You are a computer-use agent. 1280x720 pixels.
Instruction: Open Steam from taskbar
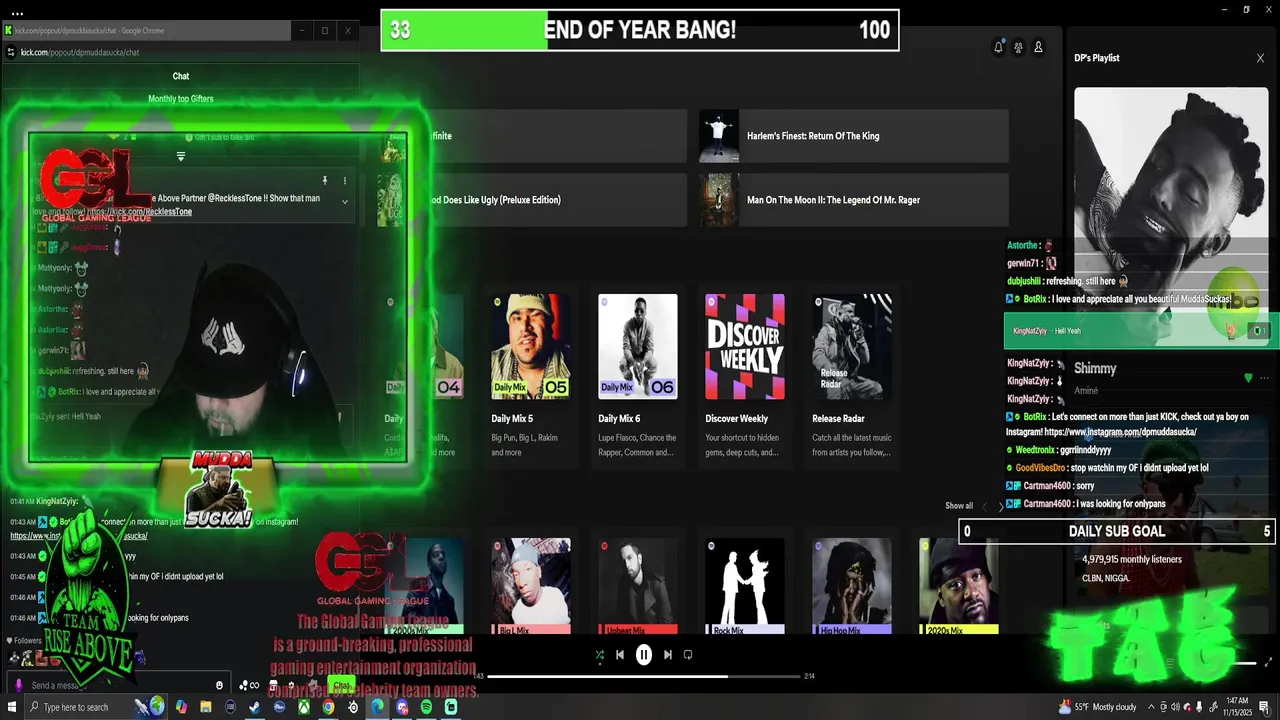tap(255, 707)
